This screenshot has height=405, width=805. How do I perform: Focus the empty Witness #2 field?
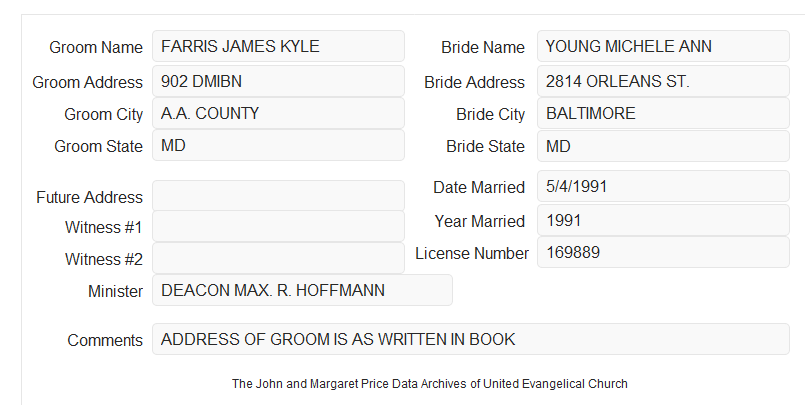tap(278, 258)
